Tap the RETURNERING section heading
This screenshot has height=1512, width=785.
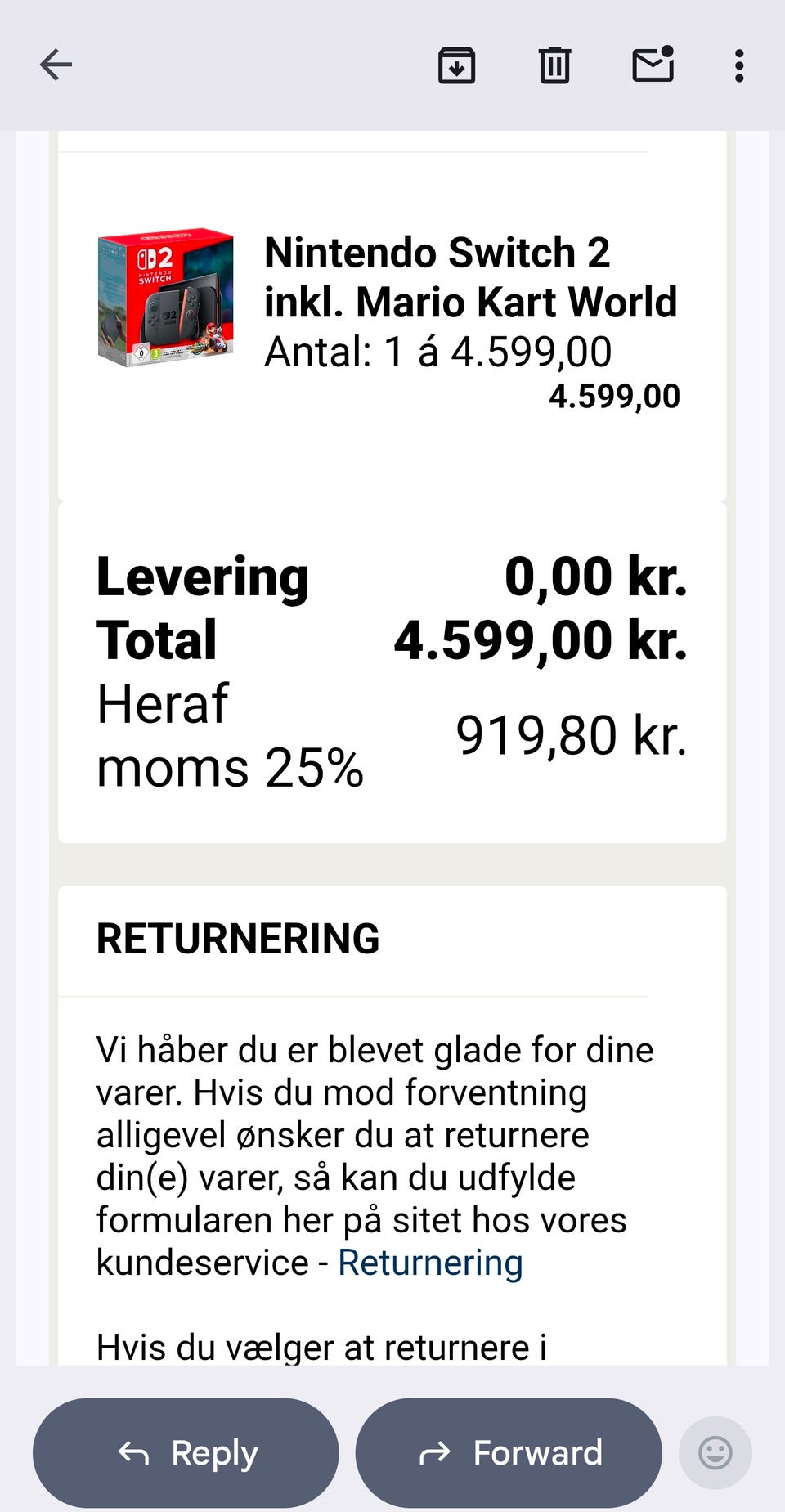[x=238, y=938]
